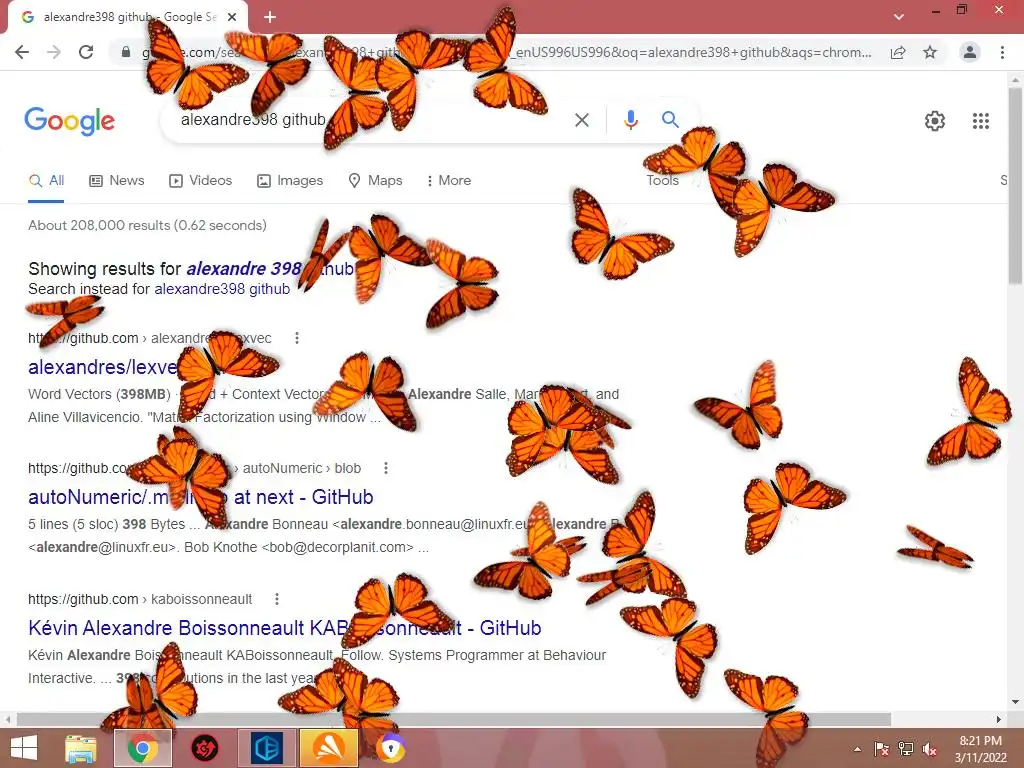The width and height of the screenshot is (1024, 768).
Task: Open options for the kaboissonneault result
Action: coord(277,599)
